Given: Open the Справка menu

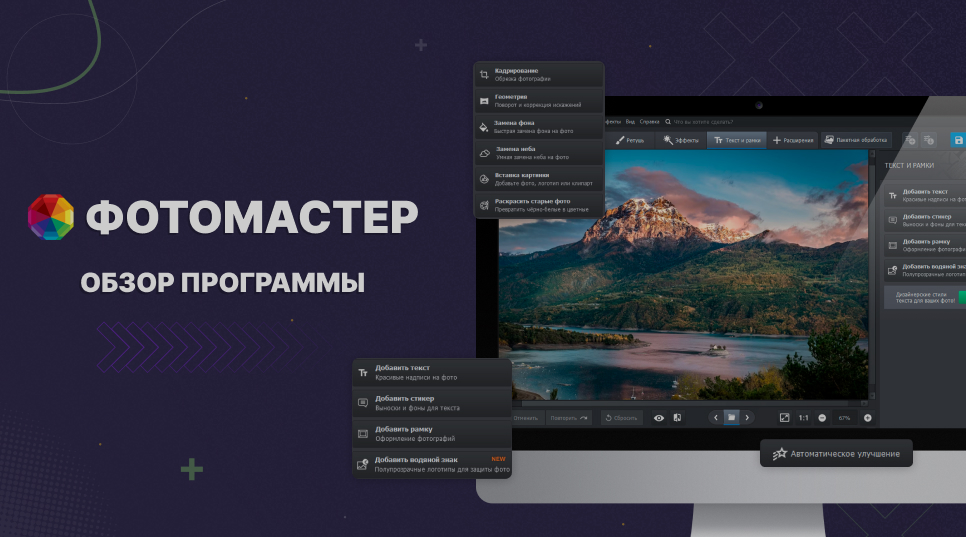Looking at the screenshot, I should pos(649,121).
